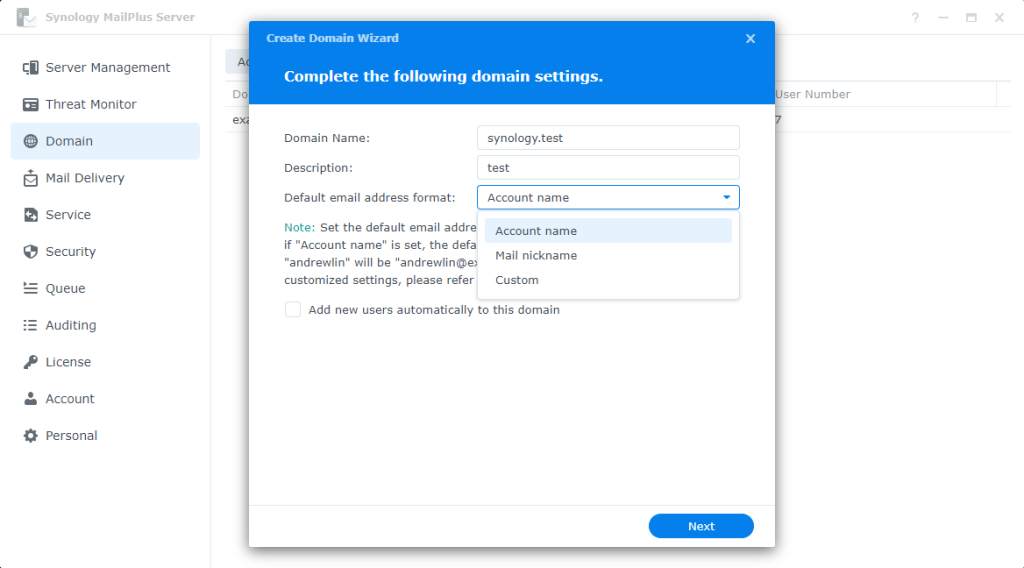Open the Auditing page
This screenshot has height=568, width=1024.
click(105, 325)
